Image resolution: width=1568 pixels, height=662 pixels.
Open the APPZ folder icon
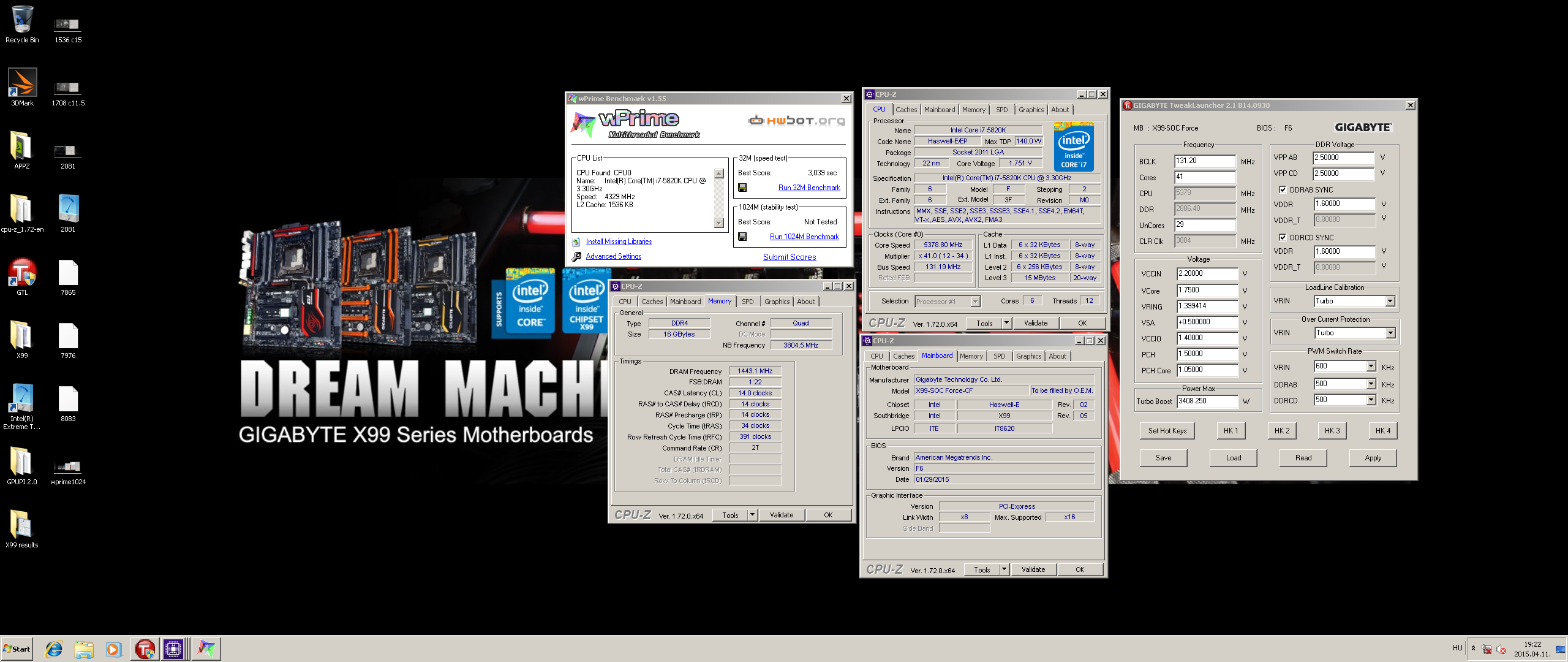click(x=22, y=150)
